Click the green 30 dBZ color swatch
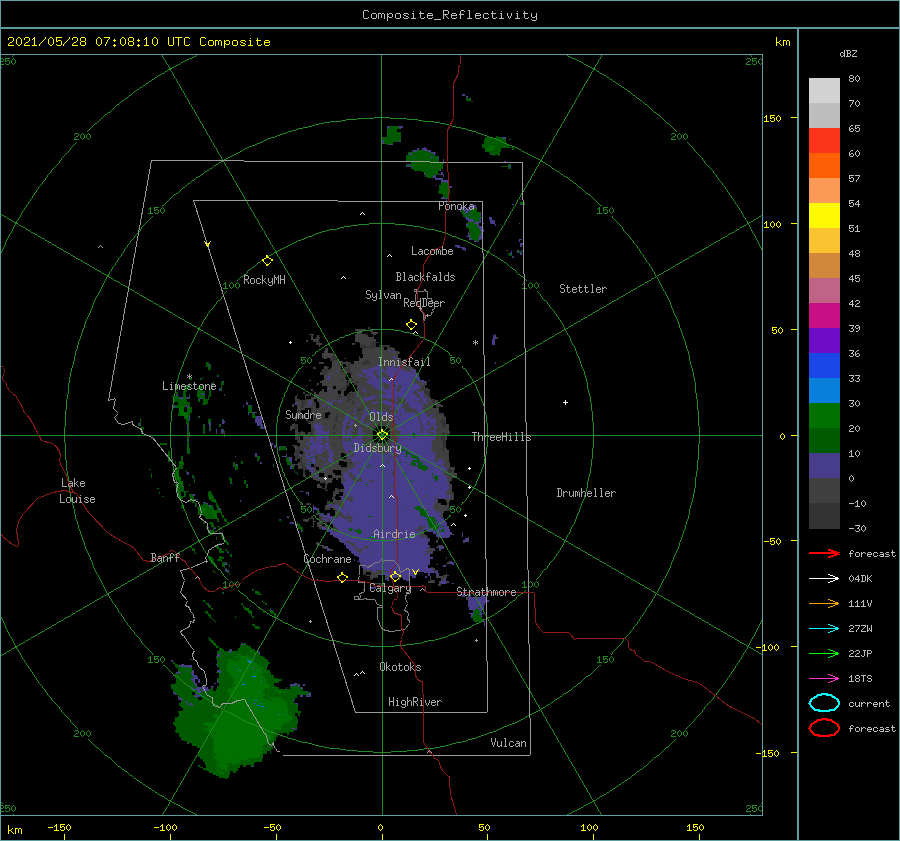900x841 pixels. point(824,416)
